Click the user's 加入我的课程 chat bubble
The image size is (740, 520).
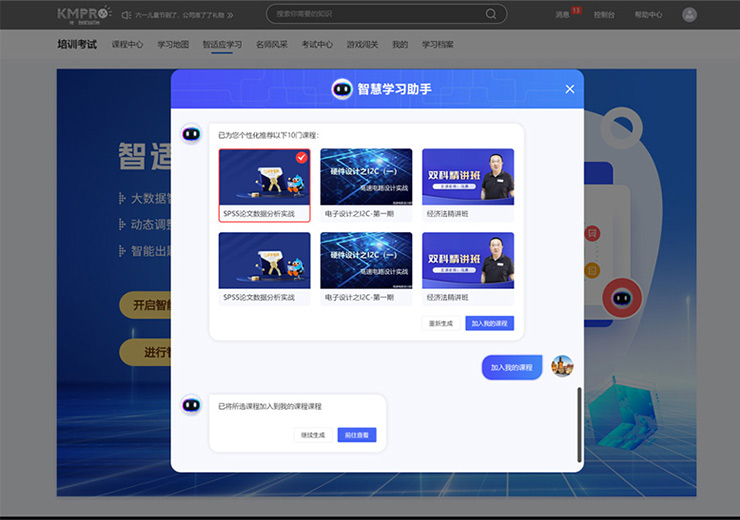pos(512,367)
